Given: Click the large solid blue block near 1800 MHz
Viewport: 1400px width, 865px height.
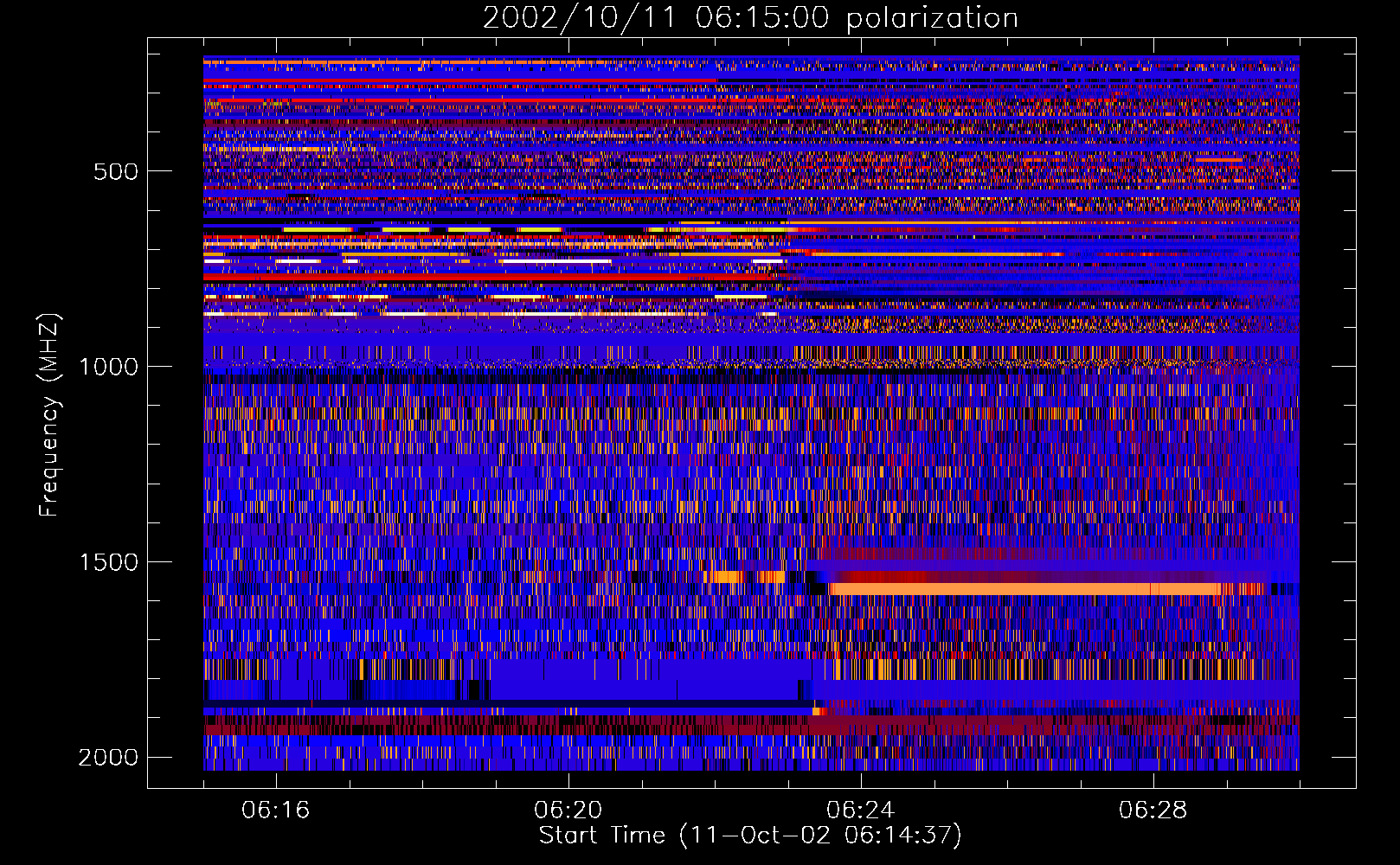Looking at the screenshot, I should (x=649, y=680).
